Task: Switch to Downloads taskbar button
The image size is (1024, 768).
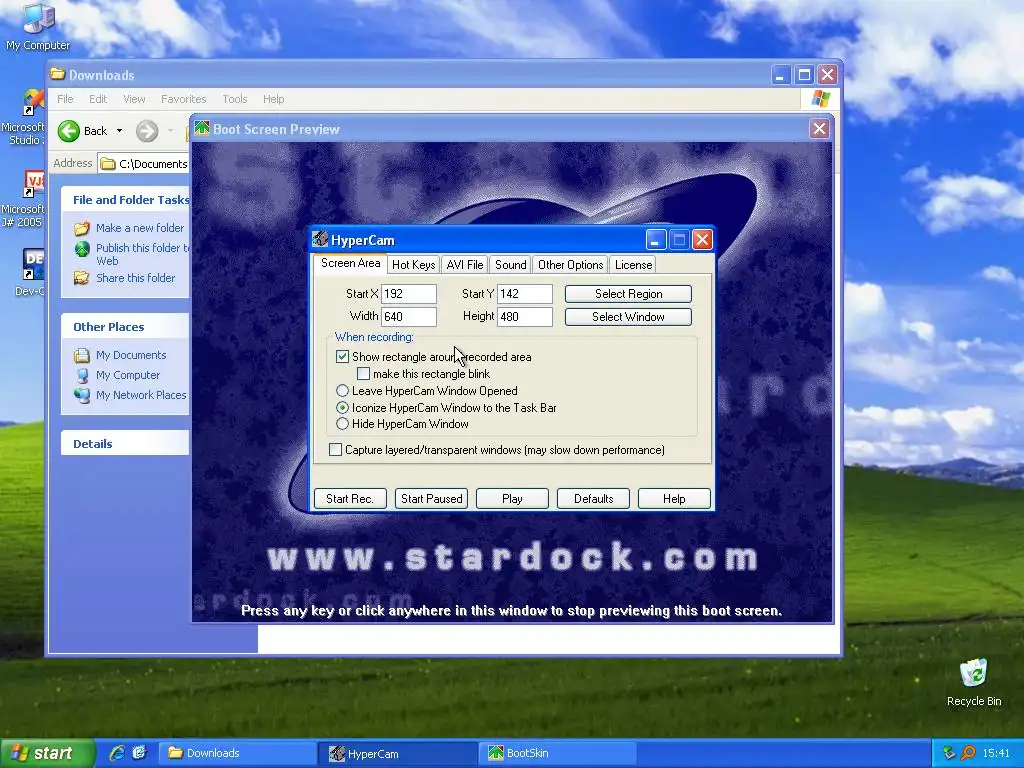Action: click(x=238, y=753)
